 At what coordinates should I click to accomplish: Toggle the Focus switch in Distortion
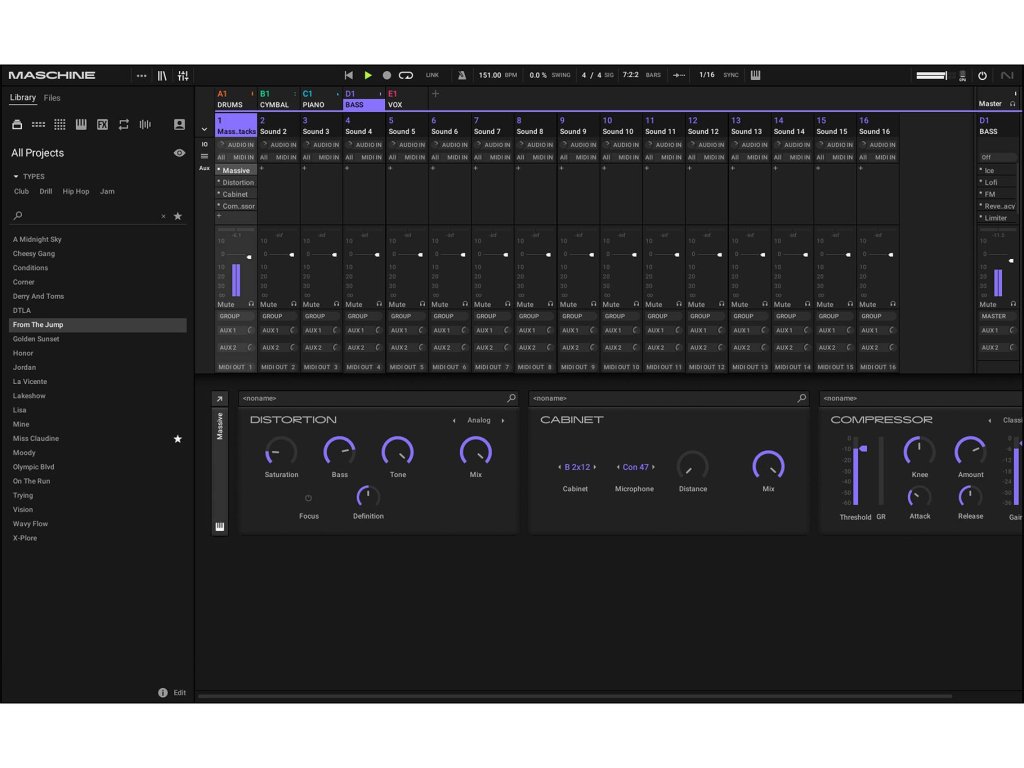tap(308, 498)
